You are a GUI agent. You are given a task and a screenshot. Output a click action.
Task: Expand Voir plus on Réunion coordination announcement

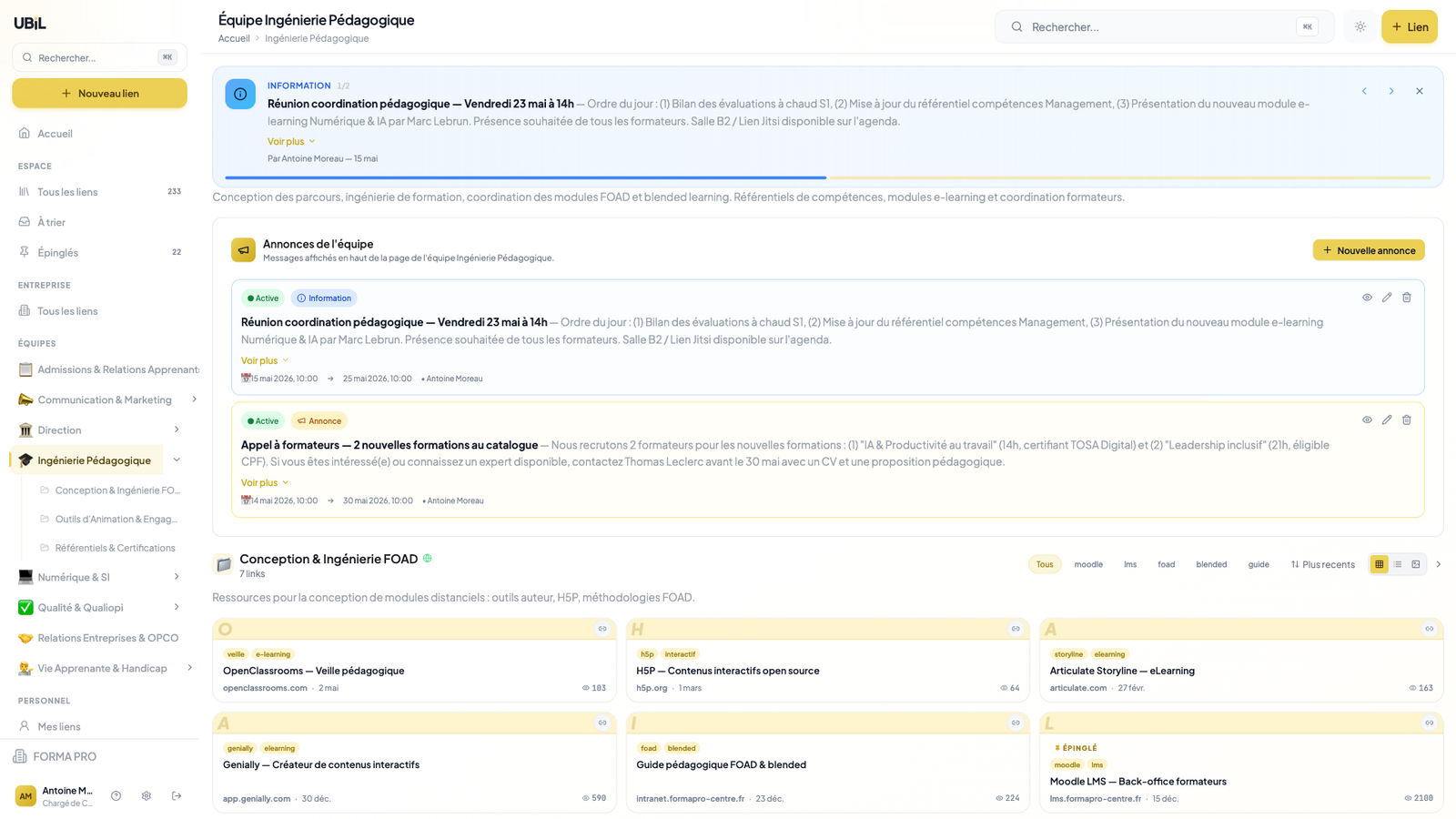tap(265, 360)
